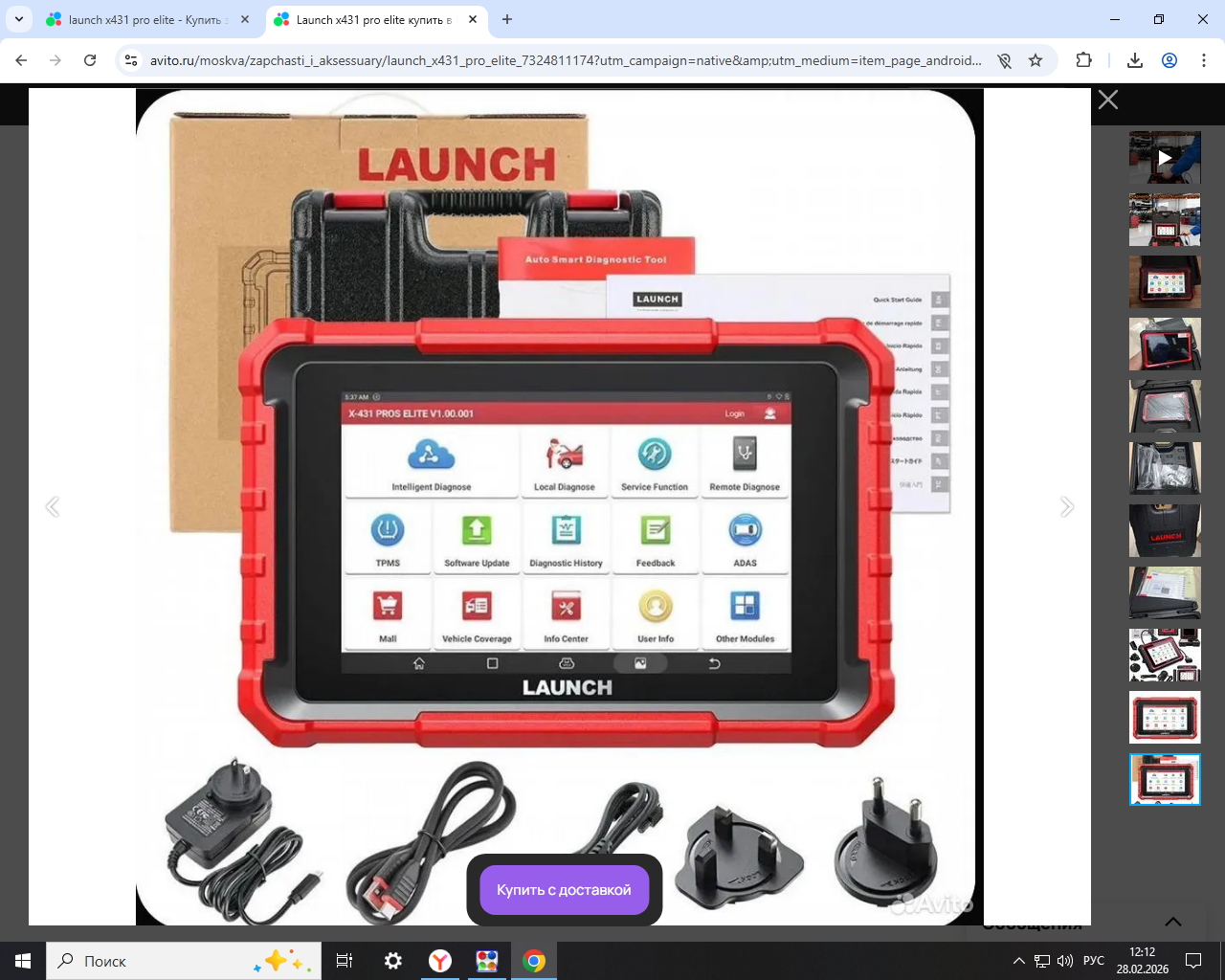
Task: Open the Chrome downloads icon
Action: coord(1135,60)
